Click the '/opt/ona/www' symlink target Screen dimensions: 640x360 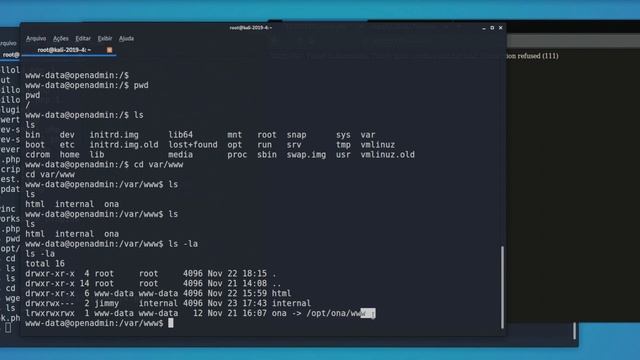click(x=336, y=313)
